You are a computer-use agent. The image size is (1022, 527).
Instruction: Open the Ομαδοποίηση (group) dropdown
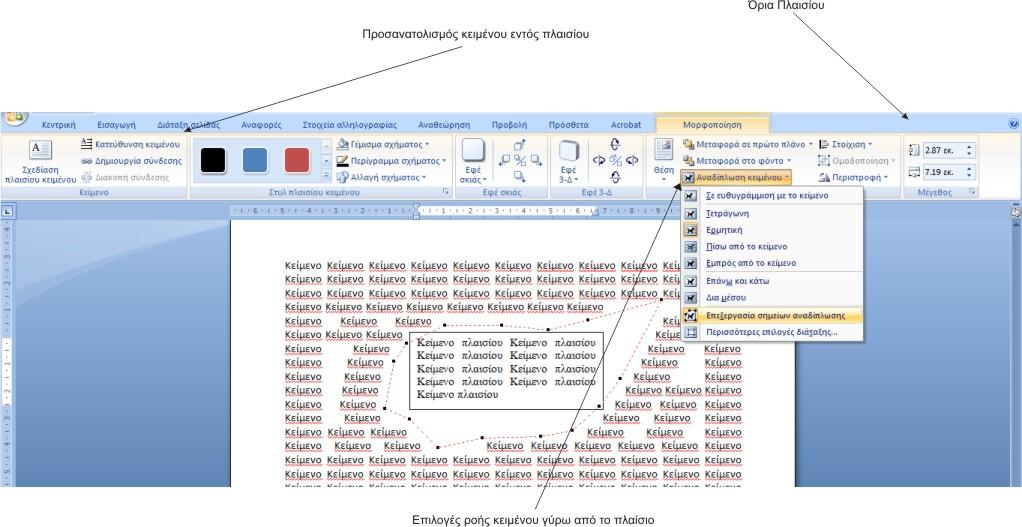858,160
